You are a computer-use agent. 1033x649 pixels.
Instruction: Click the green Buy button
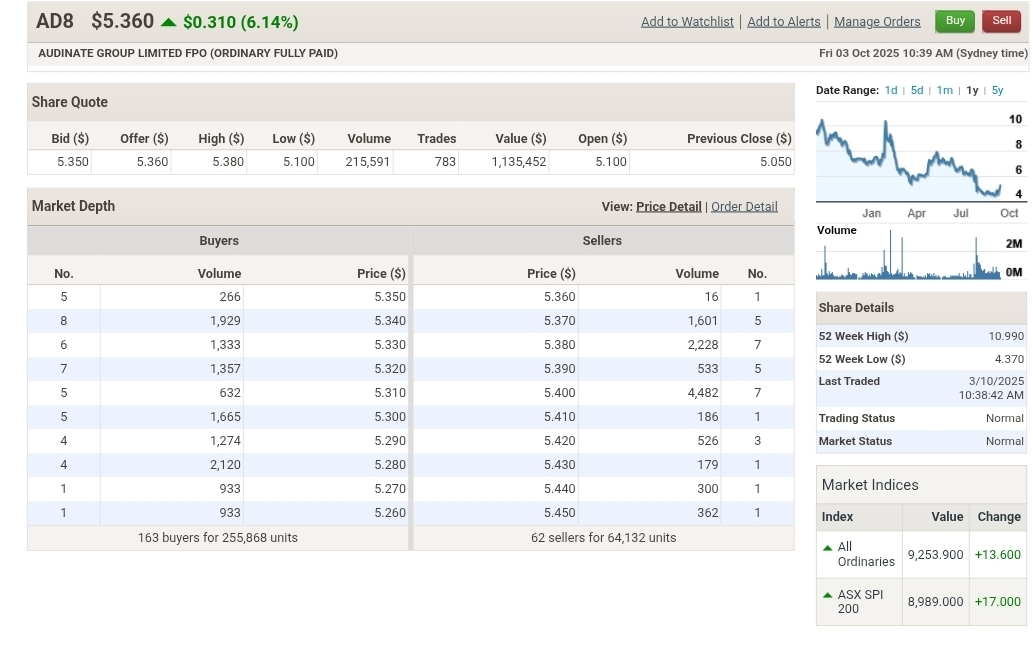click(x=955, y=21)
